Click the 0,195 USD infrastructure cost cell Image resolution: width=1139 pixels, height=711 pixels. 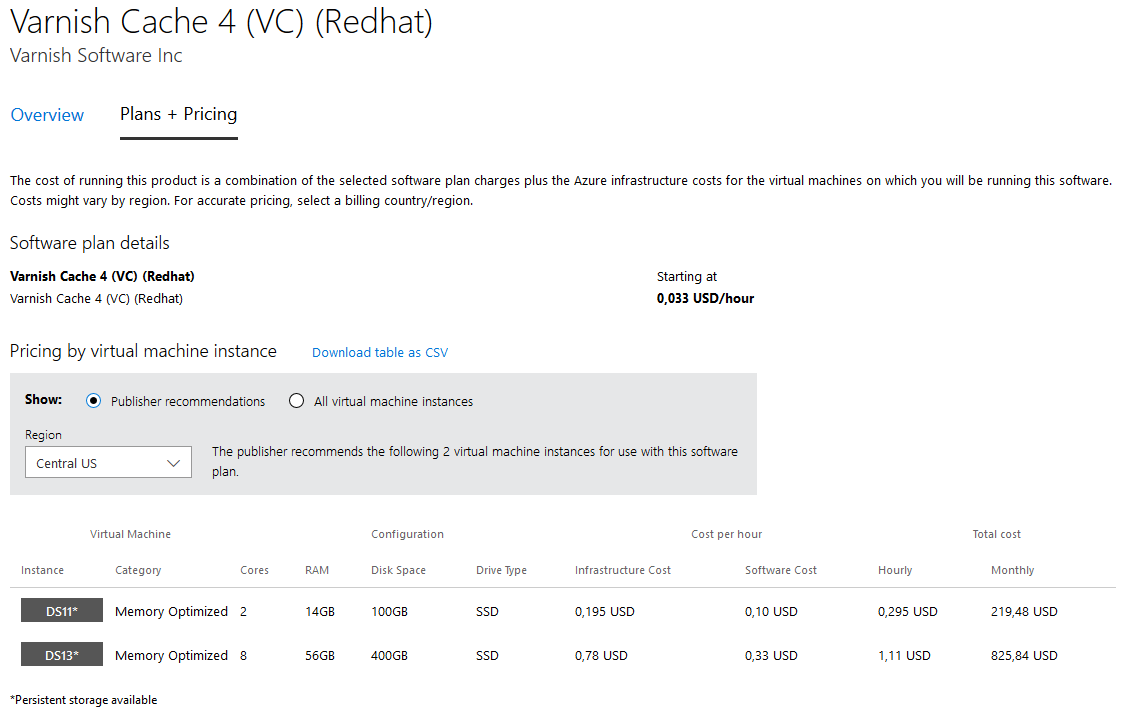coord(604,612)
